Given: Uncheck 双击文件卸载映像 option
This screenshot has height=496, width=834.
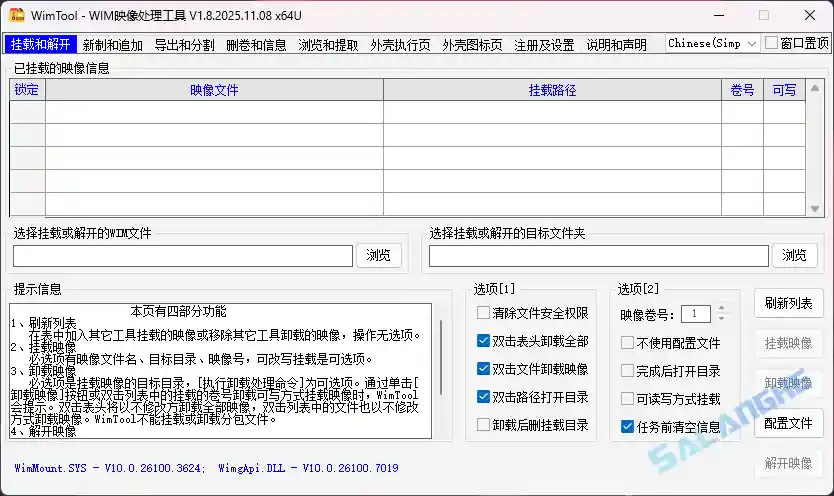Looking at the screenshot, I should click(483, 368).
